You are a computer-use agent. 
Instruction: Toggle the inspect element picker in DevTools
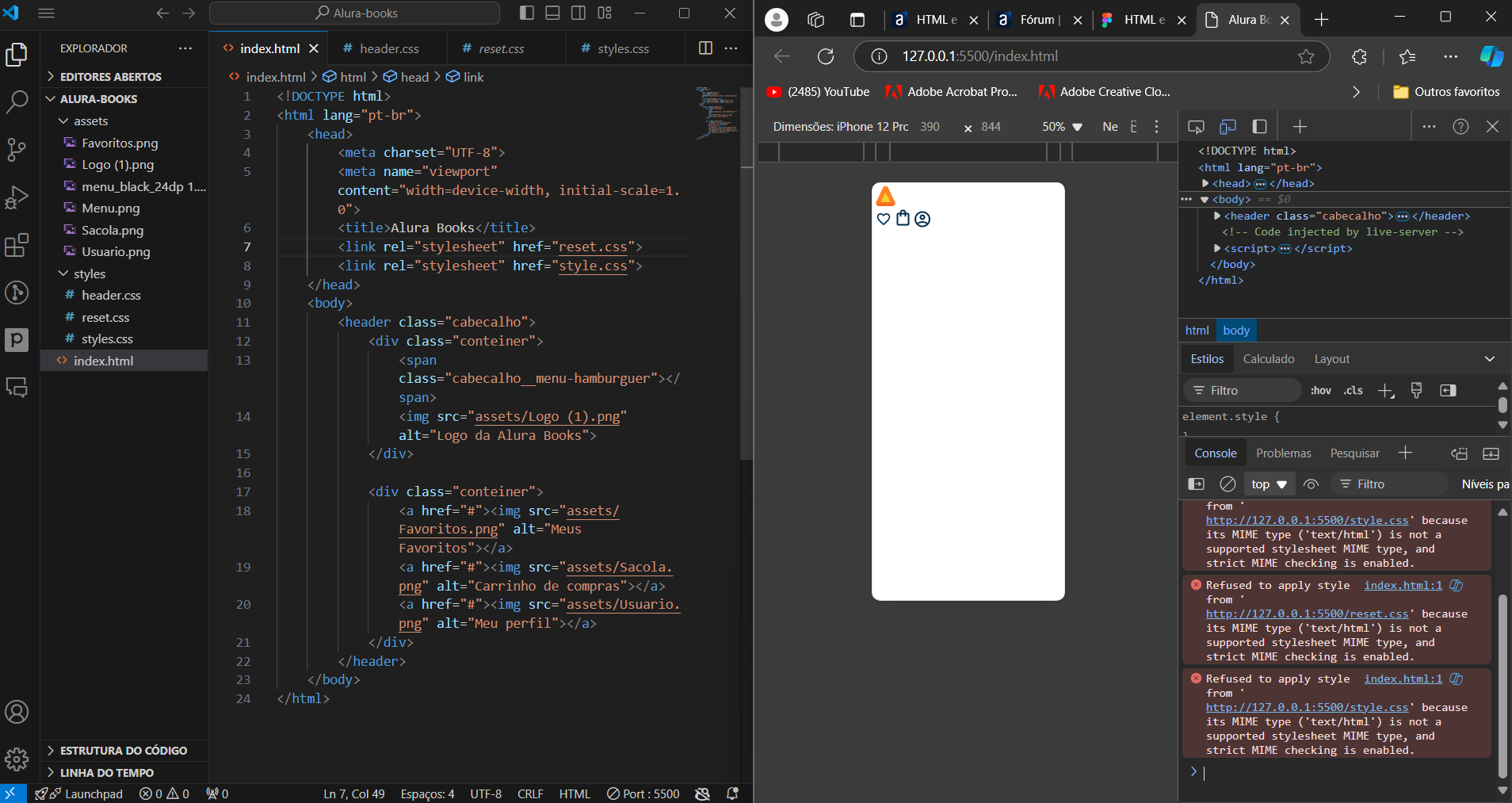click(1196, 127)
